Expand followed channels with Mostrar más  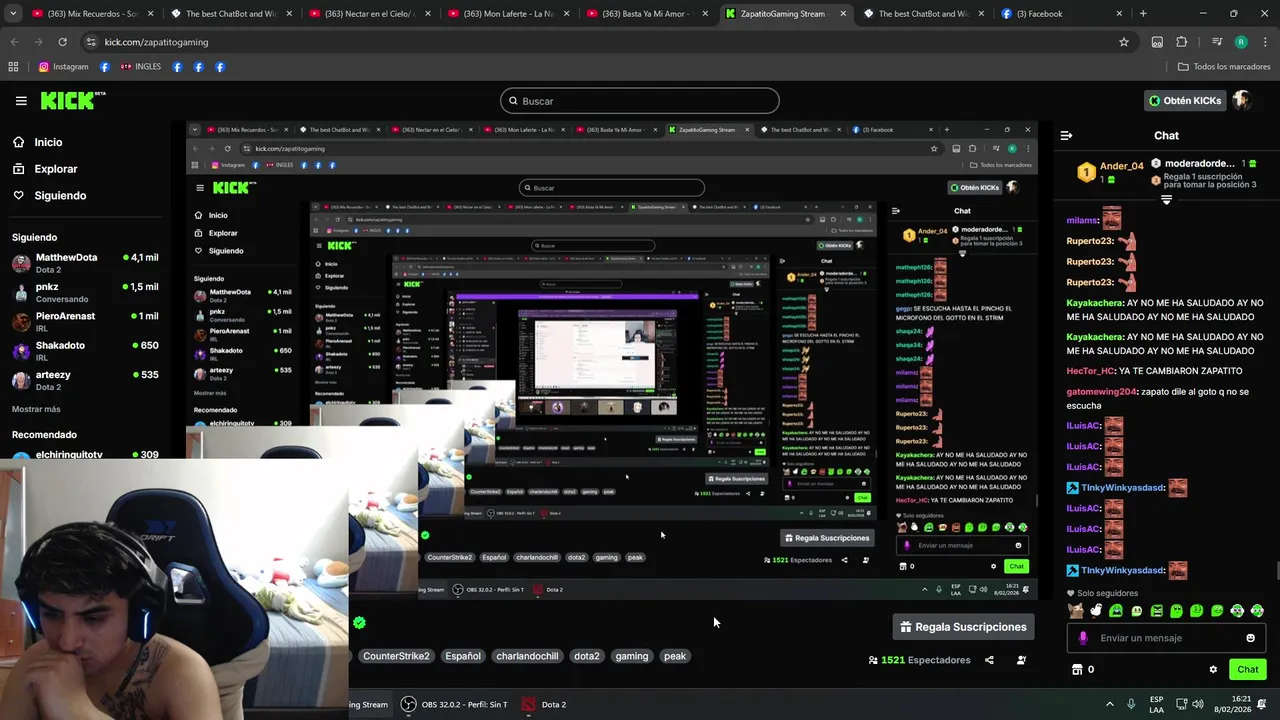(36, 409)
